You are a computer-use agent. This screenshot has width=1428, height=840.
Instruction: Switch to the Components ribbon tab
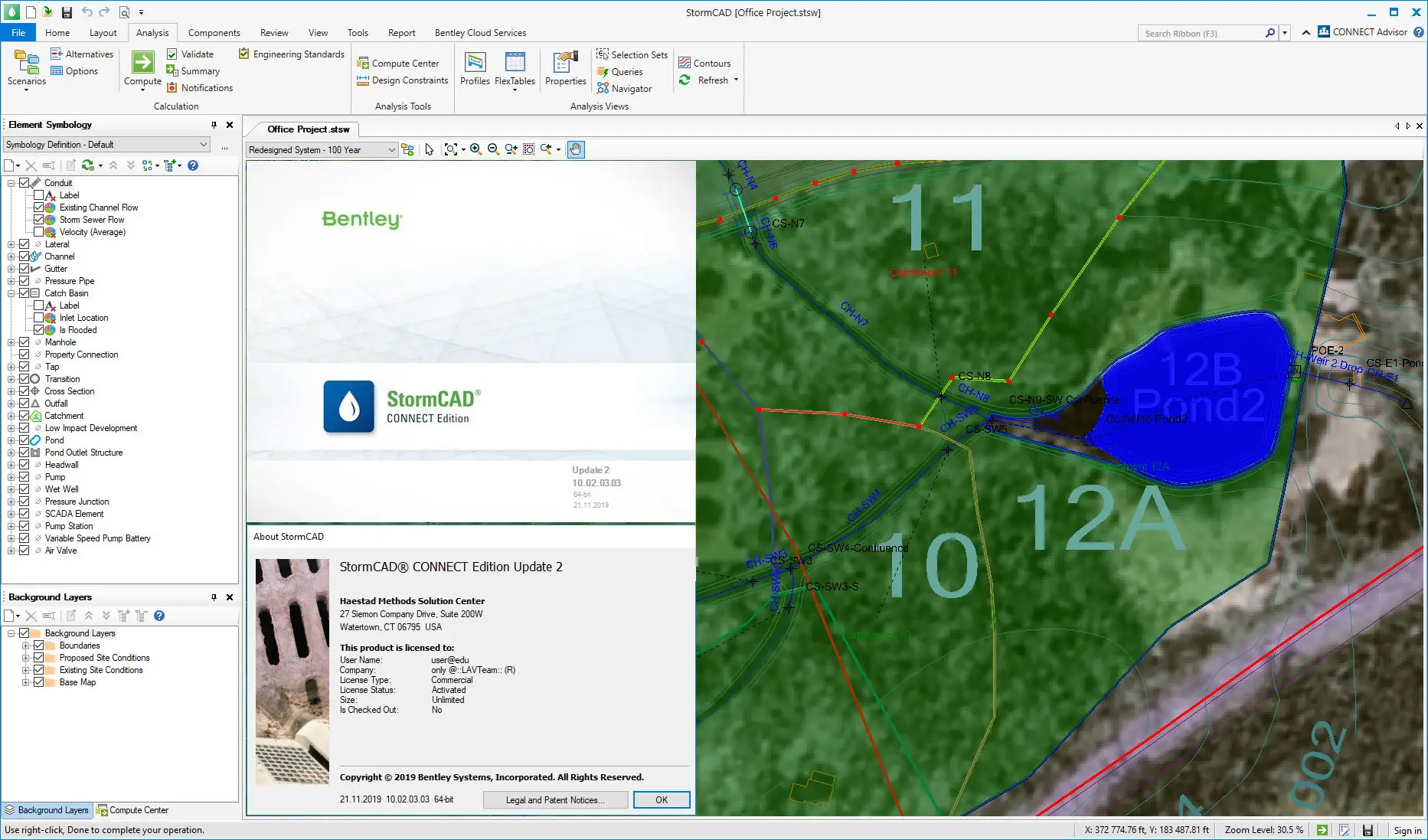coord(214,33)
